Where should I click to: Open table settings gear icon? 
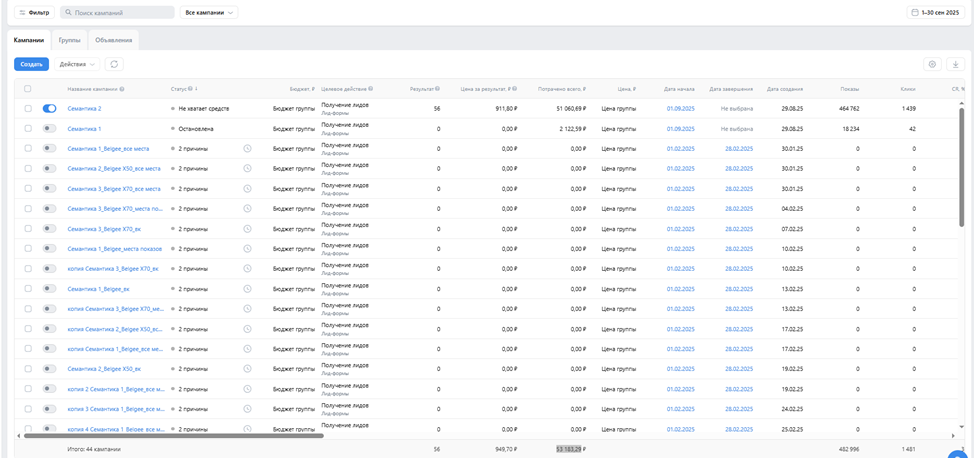pos(932,64)
